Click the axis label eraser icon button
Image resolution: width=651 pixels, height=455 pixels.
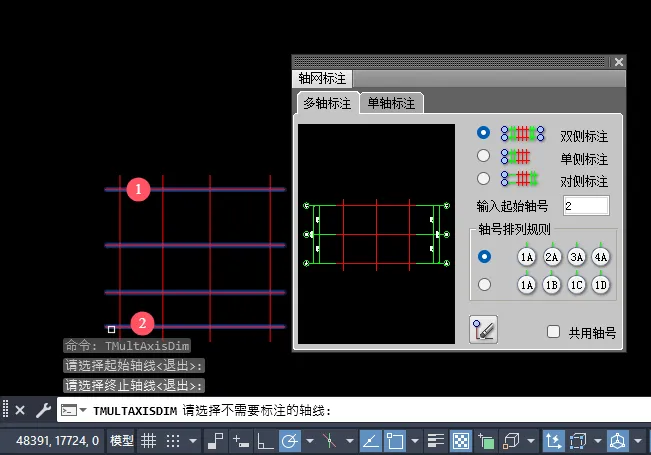pyautogui.click(x=483, y=329)
